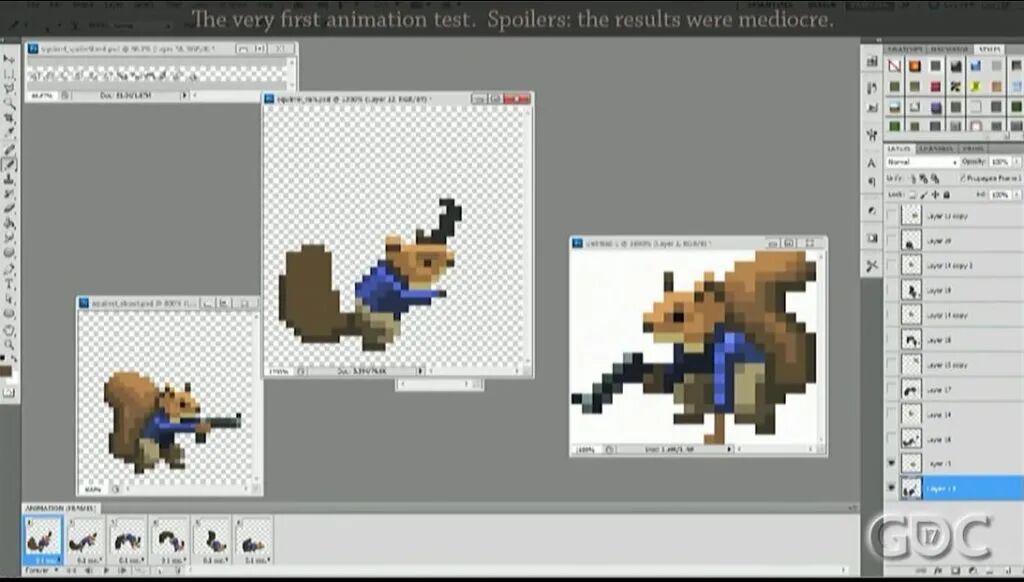Screen dimensions: 1024x582
Task: Click the lock position icon
Action: pyautogui.click(x=935, y=195)
